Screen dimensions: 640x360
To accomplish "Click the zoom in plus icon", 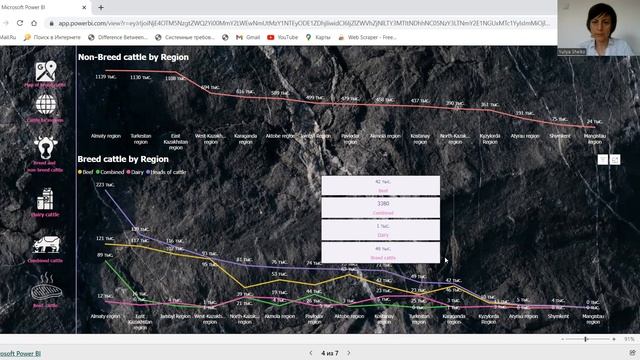I will tap(613, 339).
